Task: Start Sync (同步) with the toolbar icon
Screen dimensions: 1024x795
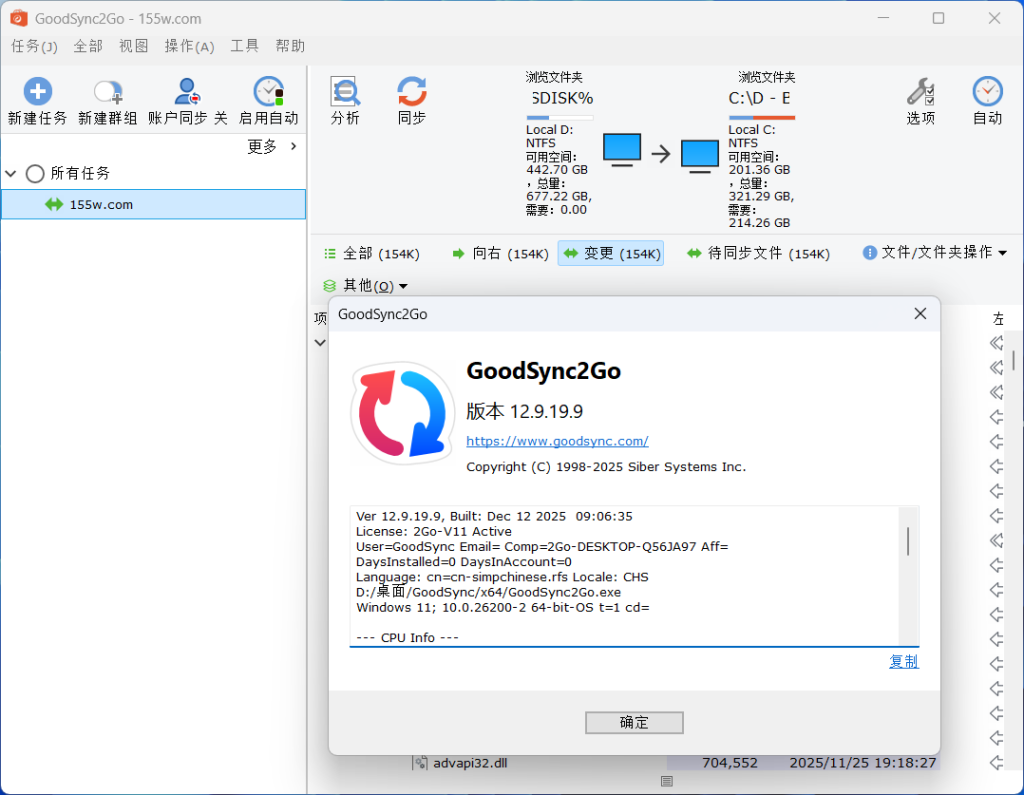Action: click(x=412, y=93)
